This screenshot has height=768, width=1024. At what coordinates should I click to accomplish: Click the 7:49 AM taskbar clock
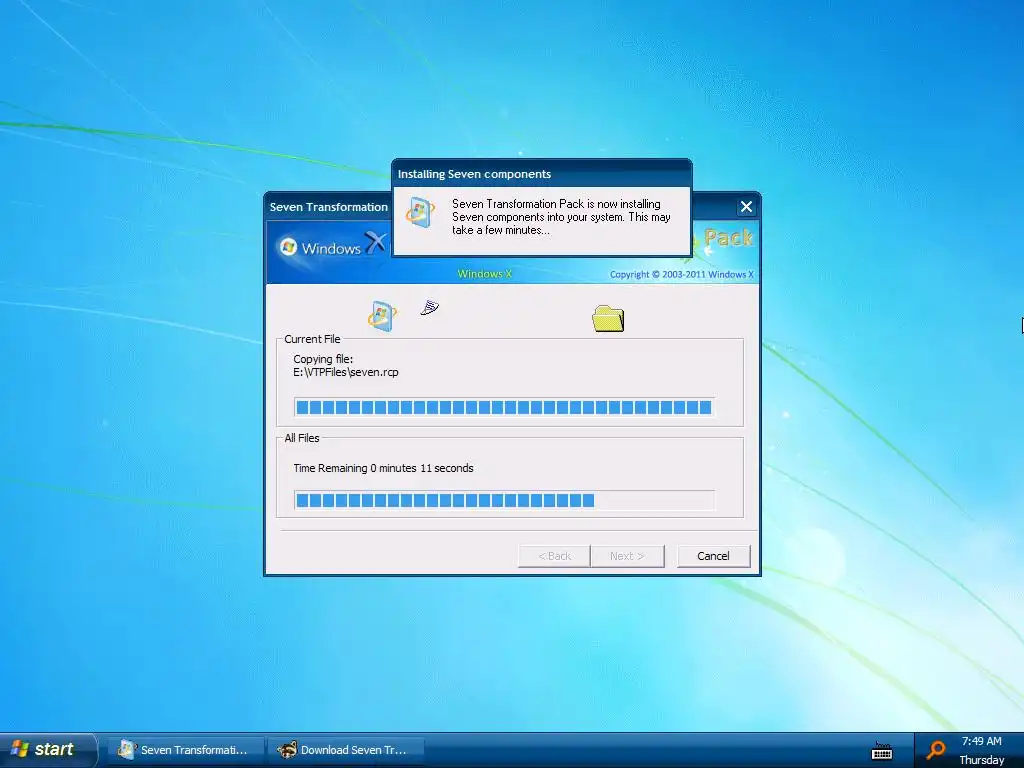point(981,741)
